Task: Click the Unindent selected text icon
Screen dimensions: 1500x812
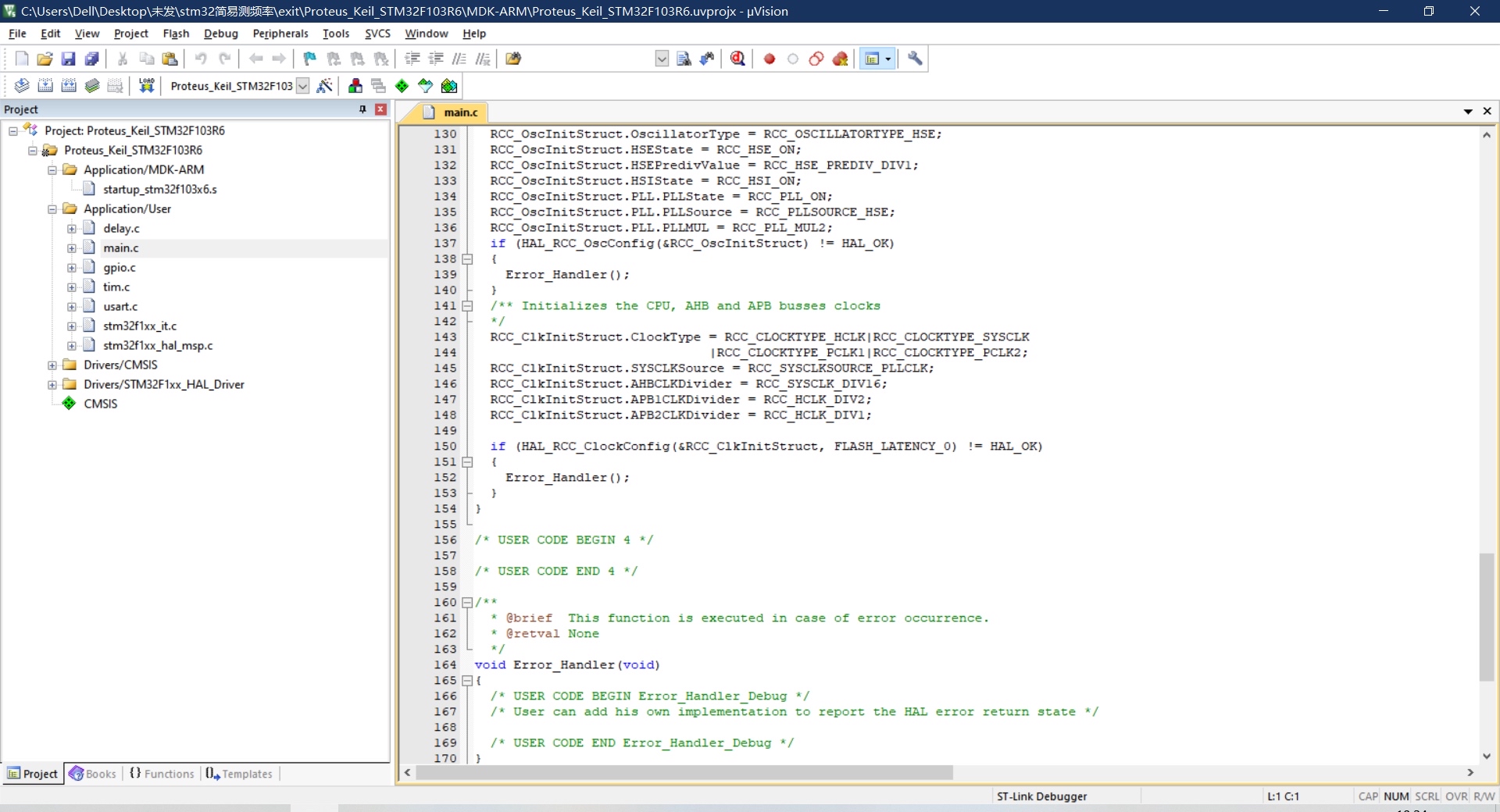Action: click(x=436, y=59)
